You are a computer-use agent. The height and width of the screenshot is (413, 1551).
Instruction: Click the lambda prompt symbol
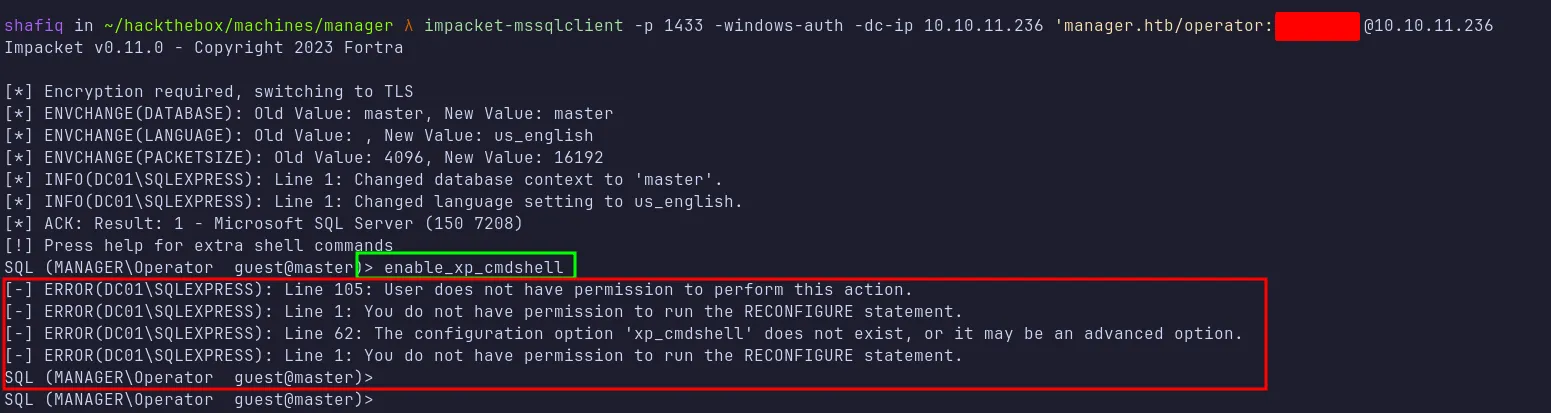pos(409,25)
